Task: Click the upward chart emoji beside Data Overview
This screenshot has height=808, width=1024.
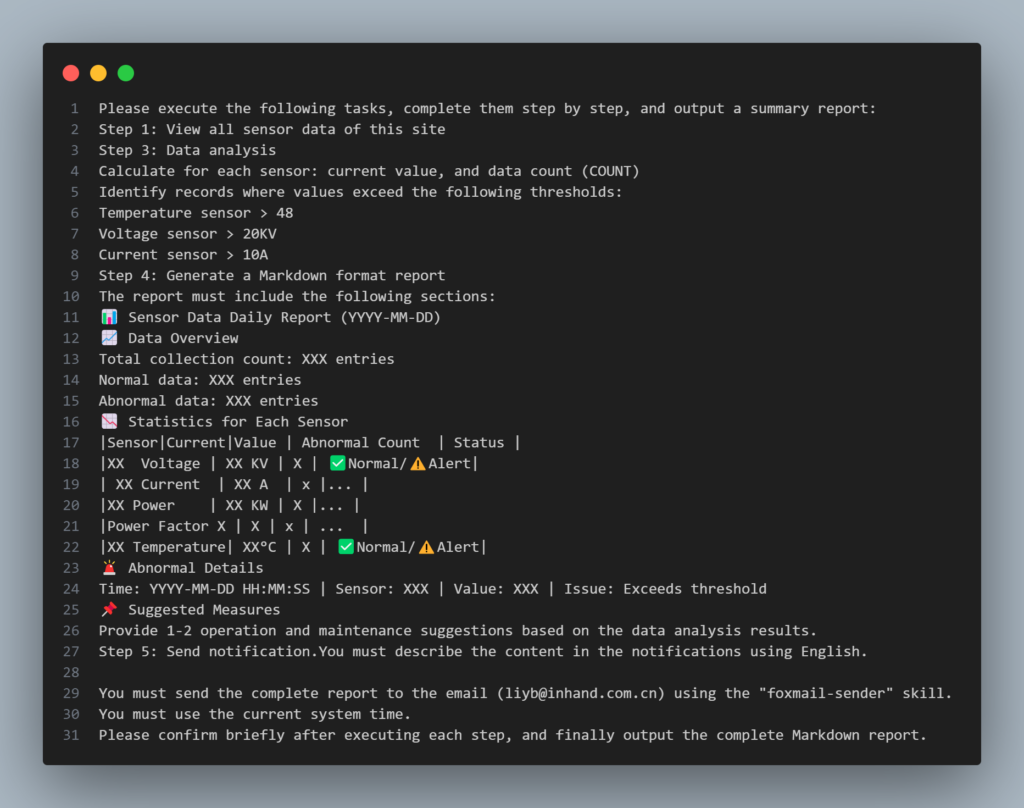Action: 109,338
